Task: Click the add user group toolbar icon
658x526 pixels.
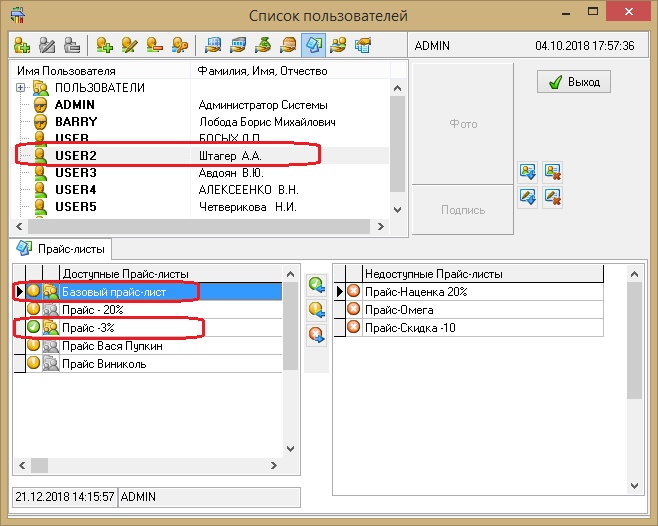Action: pos(22,45)
